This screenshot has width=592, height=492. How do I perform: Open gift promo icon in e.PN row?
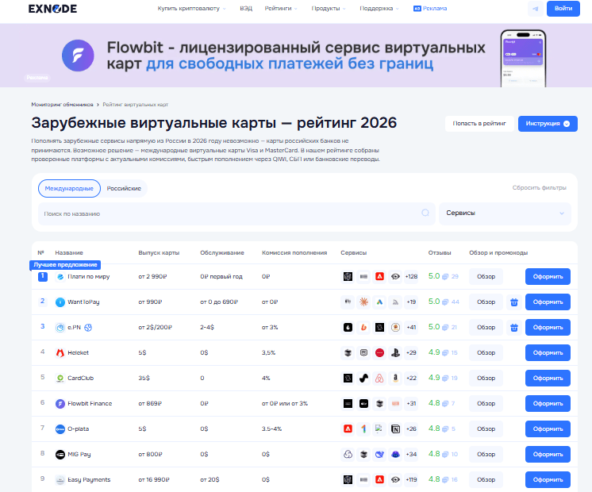tap(514, 327)
